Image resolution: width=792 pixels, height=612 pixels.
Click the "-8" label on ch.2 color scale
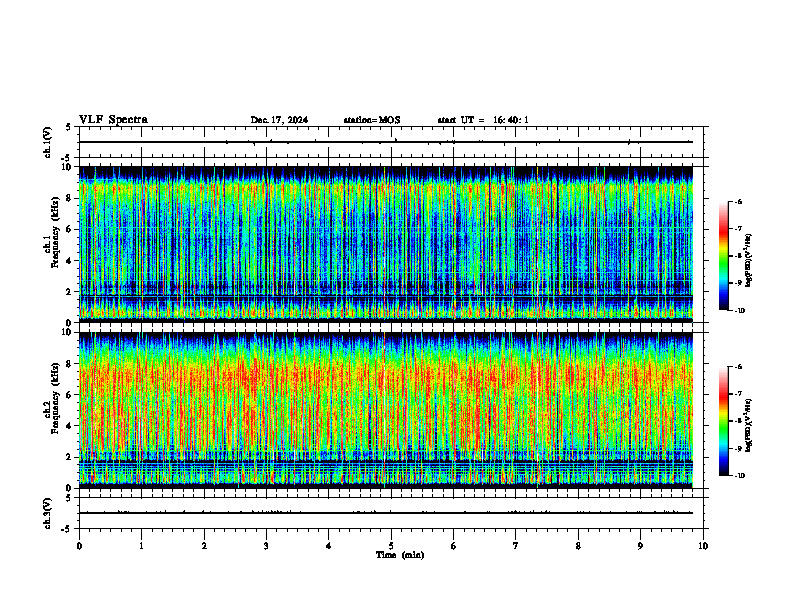pyautogui.click(x=738, y=421)
